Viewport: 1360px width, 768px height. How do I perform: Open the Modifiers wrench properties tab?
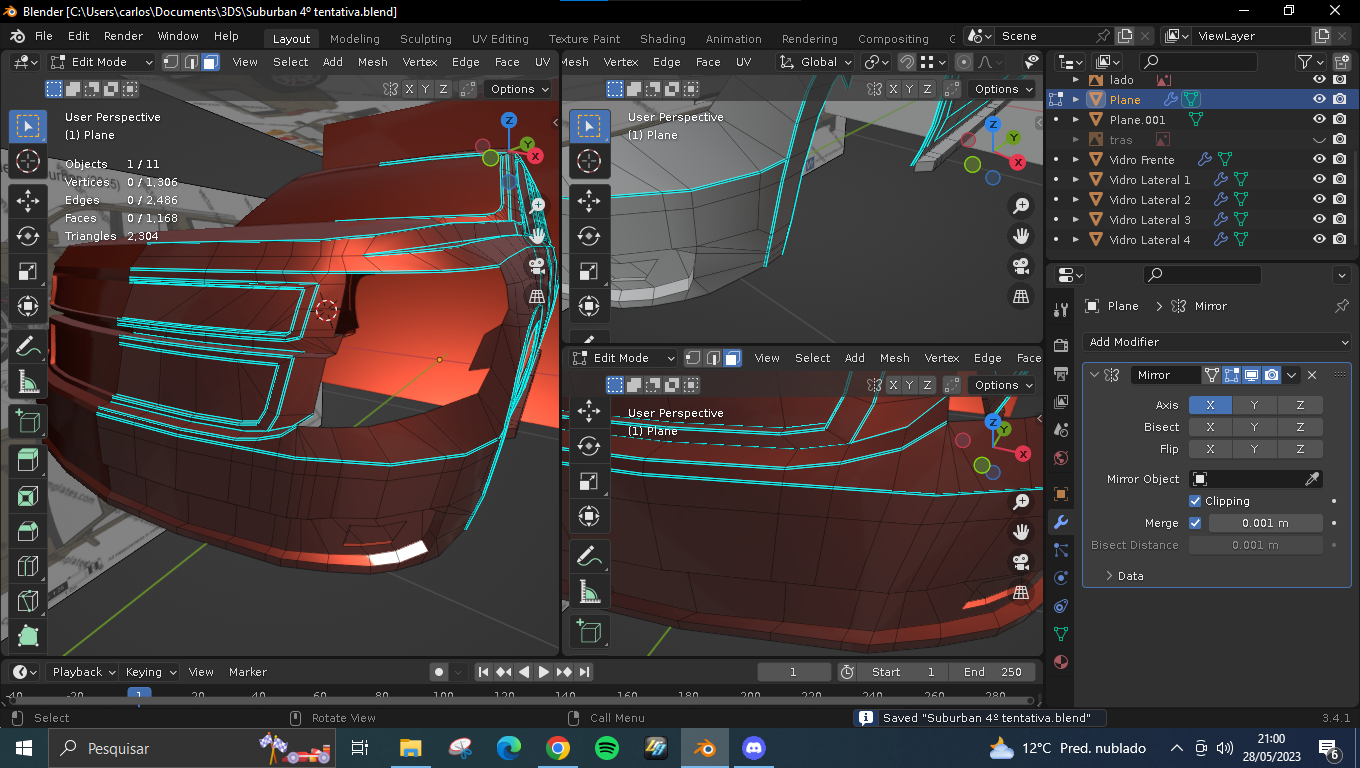[1061, 522]
